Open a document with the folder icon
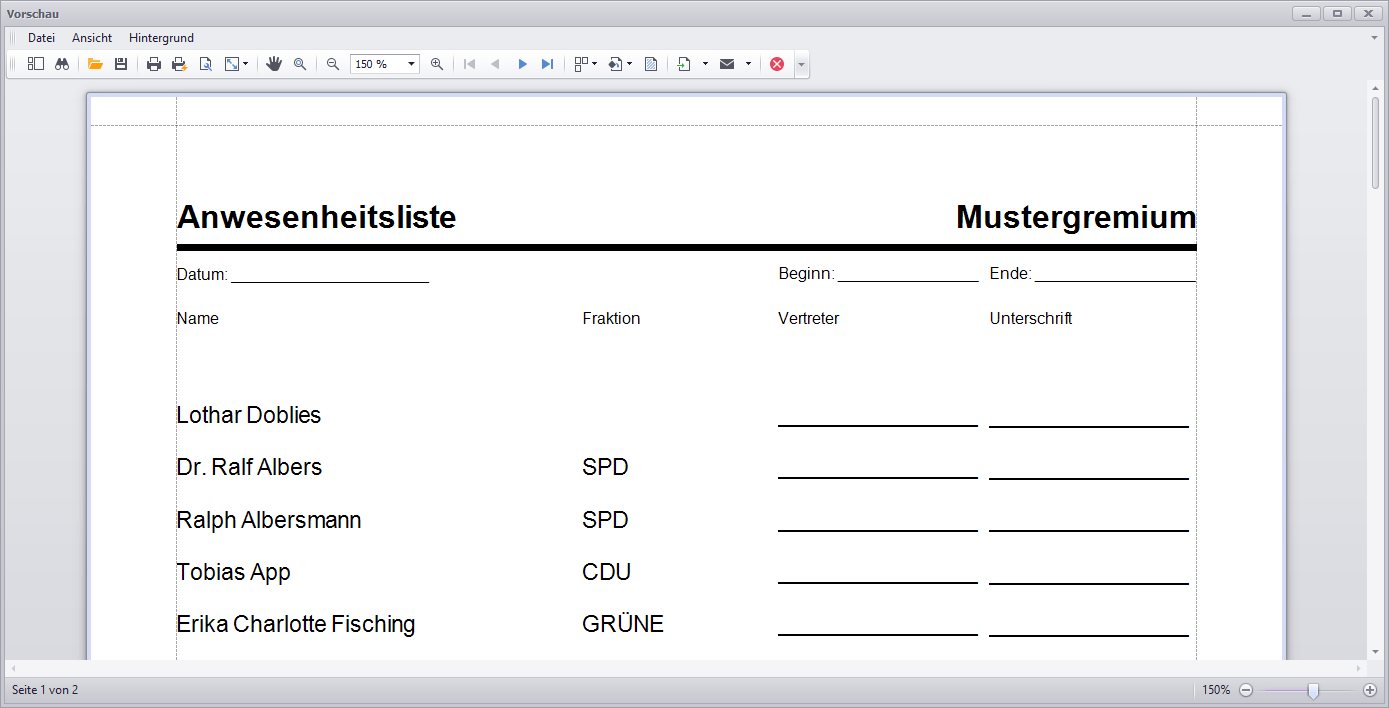The height and width of the screenshot is (708, 1389). (95, 64)
